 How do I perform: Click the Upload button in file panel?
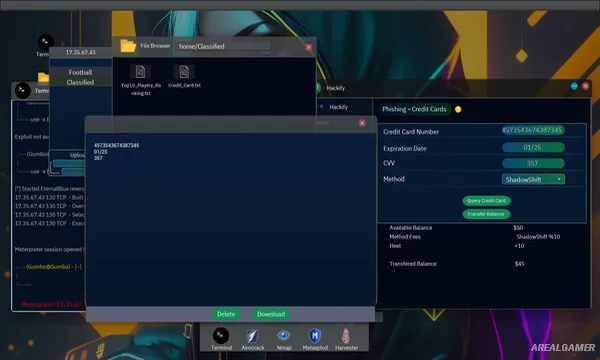(77, 155)
